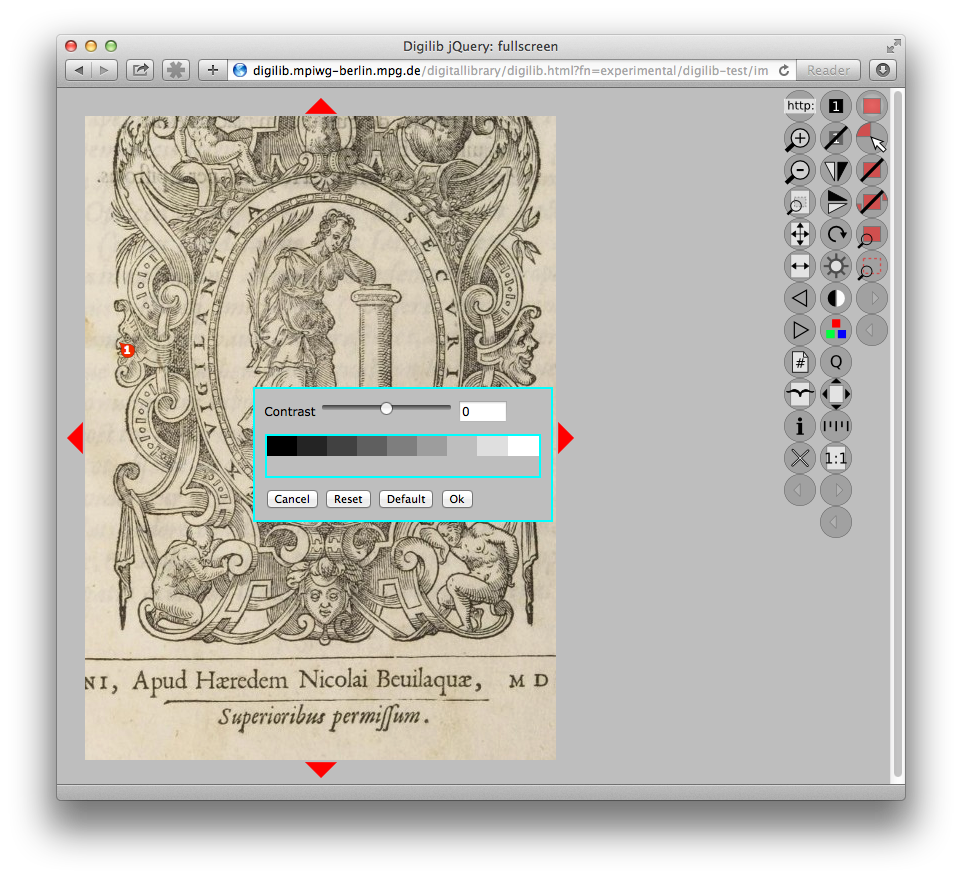Toggle fit-image-to-window sizing

[x=835, y=394]
